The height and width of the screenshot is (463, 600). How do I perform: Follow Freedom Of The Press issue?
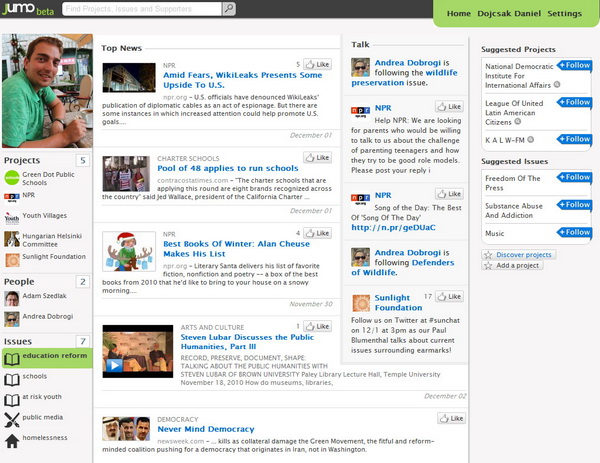click(574, 177)
